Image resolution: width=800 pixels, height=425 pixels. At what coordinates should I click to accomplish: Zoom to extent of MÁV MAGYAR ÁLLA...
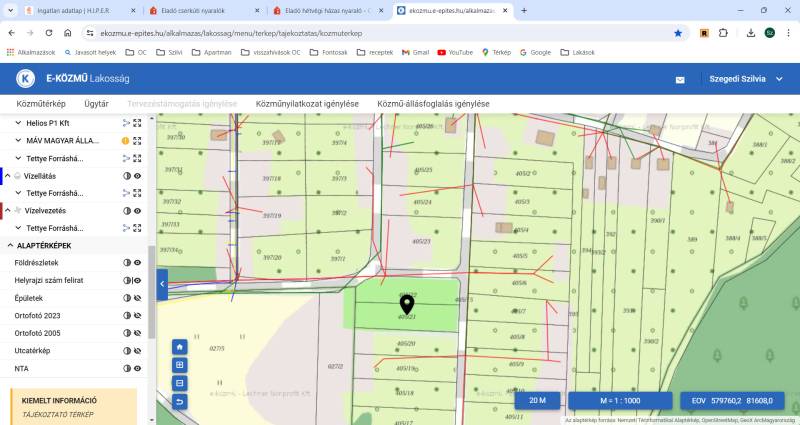click(137, 141)
